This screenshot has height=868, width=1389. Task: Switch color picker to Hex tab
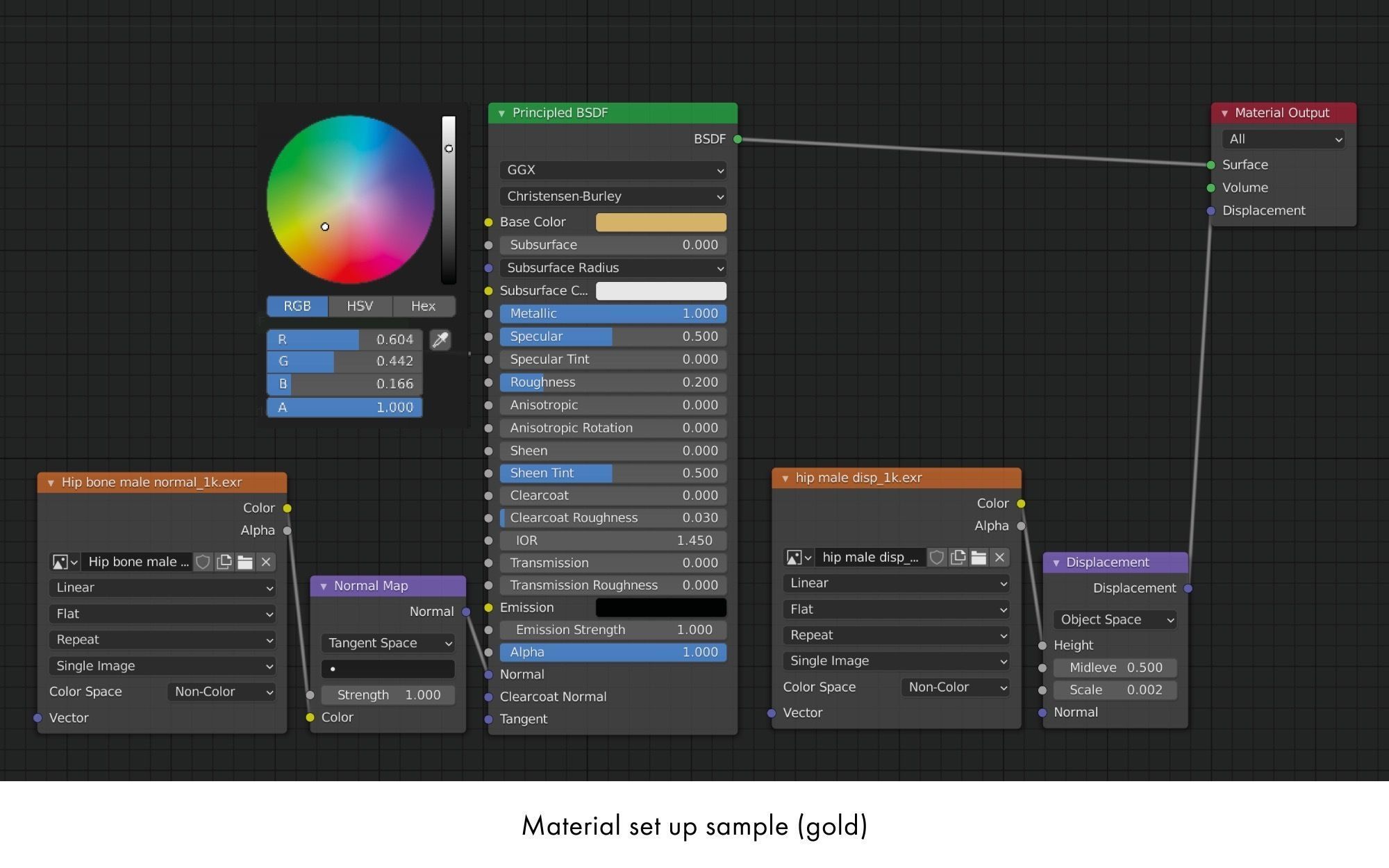click(423, 306)
